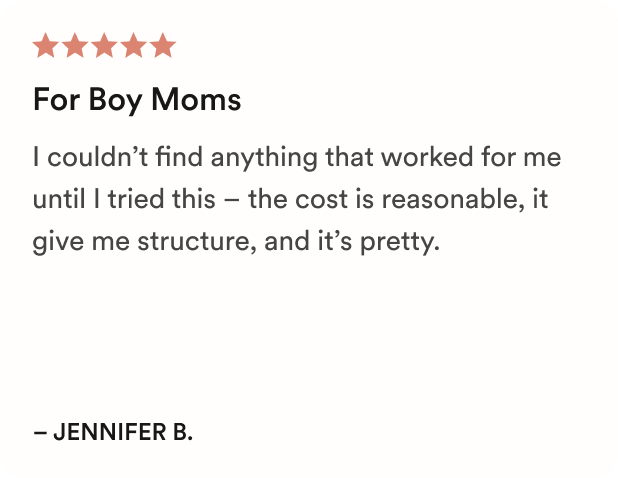The image size is (618, 478).
Task: Select reviewer name "JENNIFER"
Action: click(110, 432)
